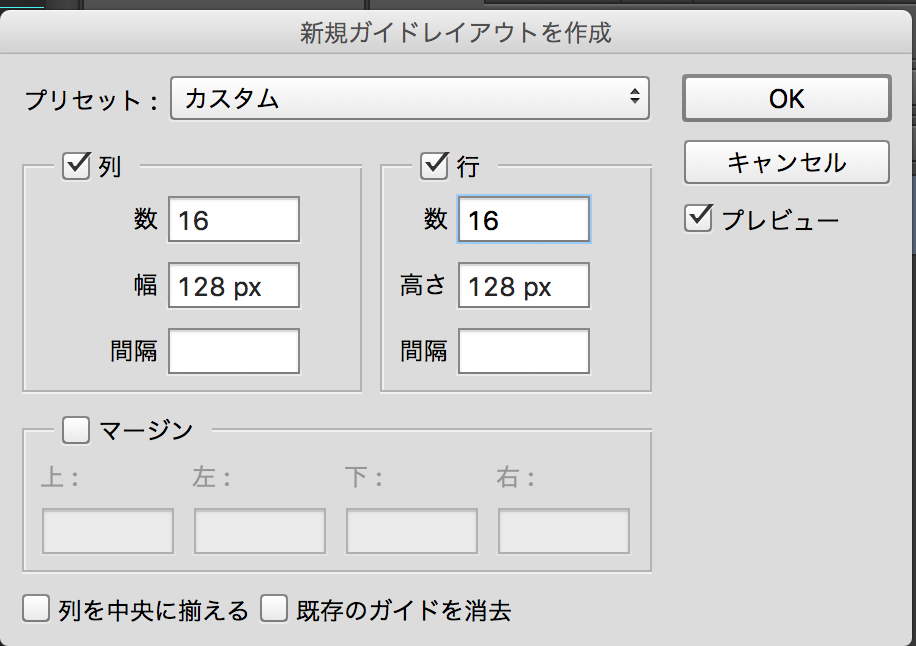916x646 pixels.
Task: Focus the 列 数 field with 16
Action: 234,220
